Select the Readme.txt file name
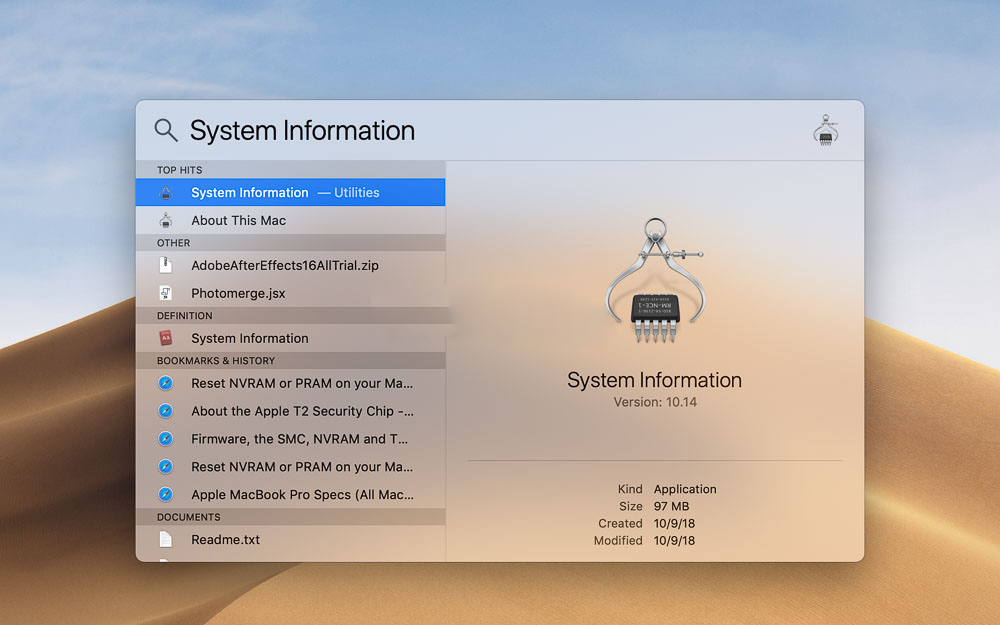Image resolution: width=1000 pixels, height=625 pixels. tap(226, 540)
